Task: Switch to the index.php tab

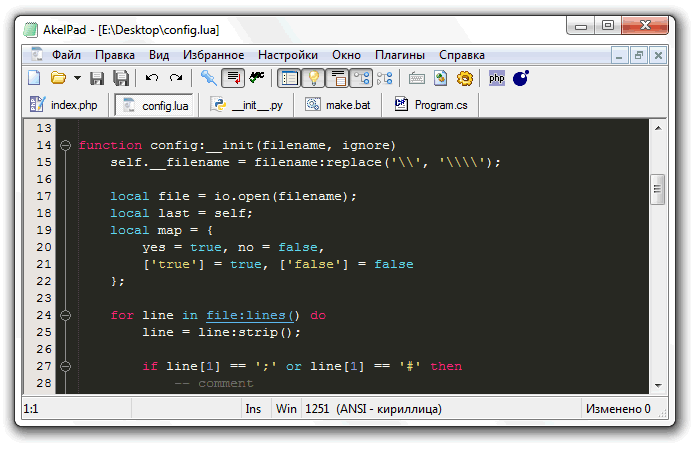Action: coord(66,104)
